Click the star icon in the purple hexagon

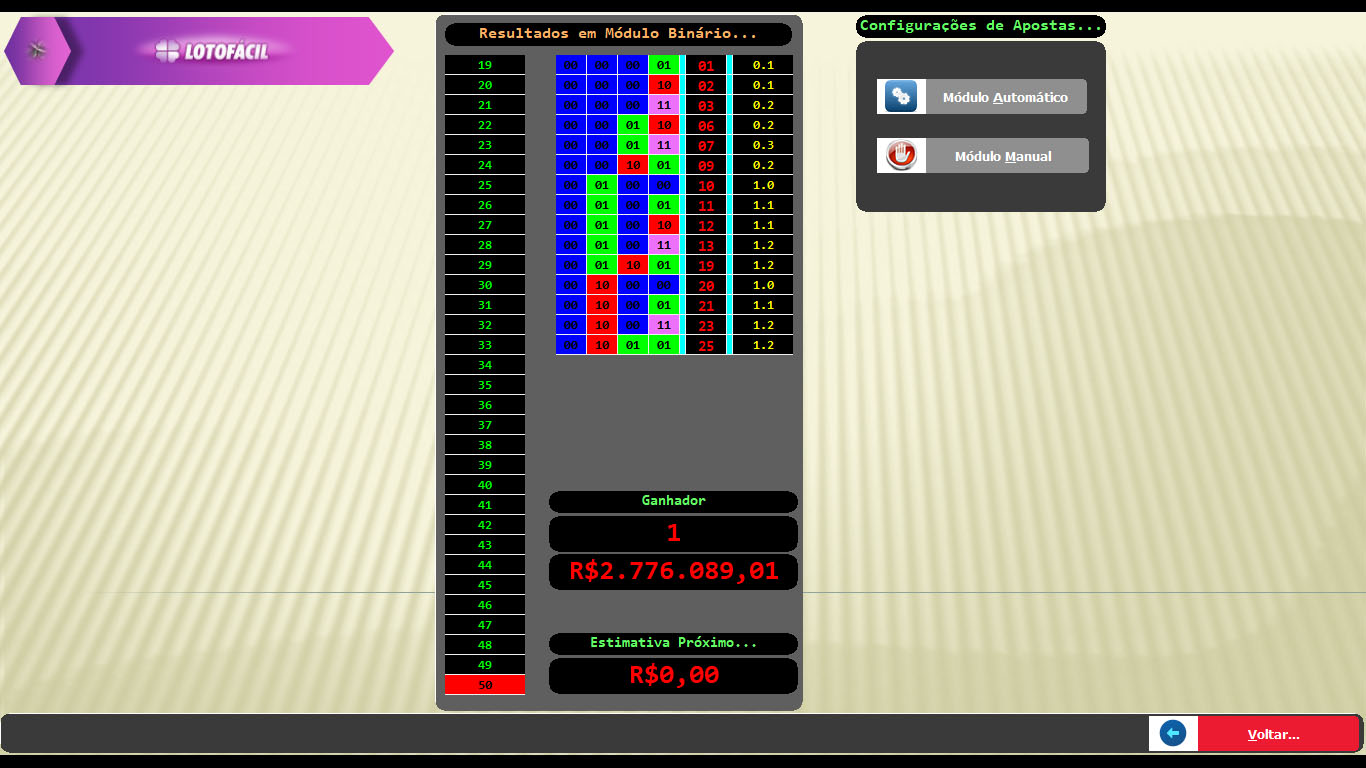tap(37, 50)
